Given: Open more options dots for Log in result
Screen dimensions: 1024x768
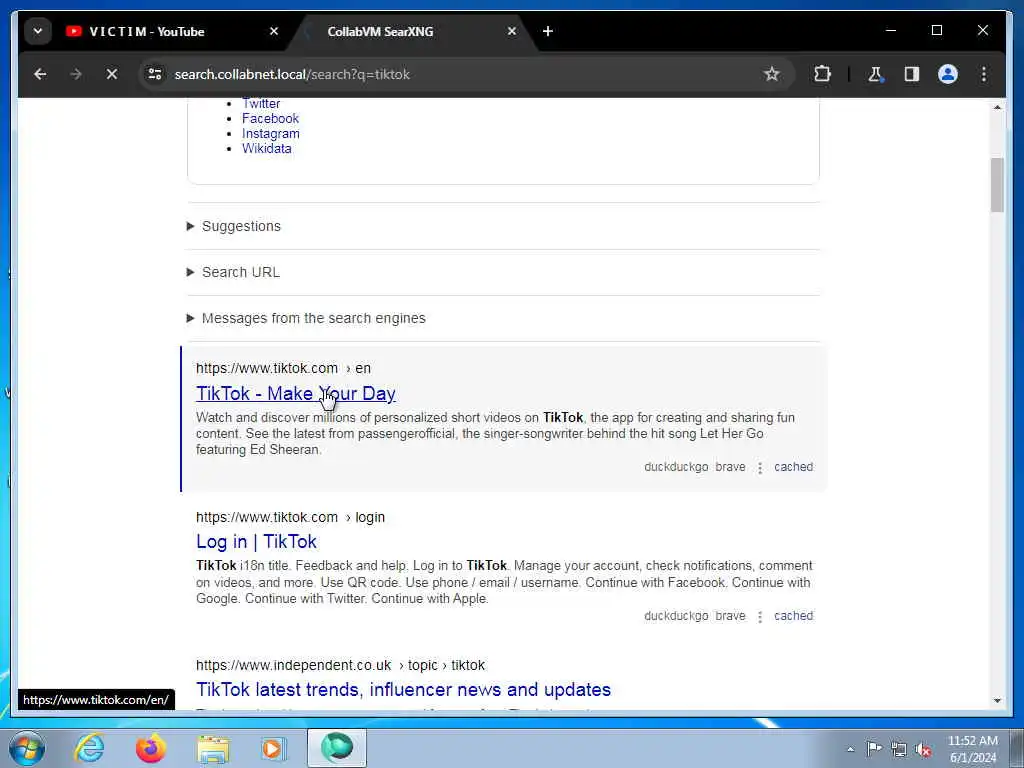Looking at the screenshot, I should 760,616.
